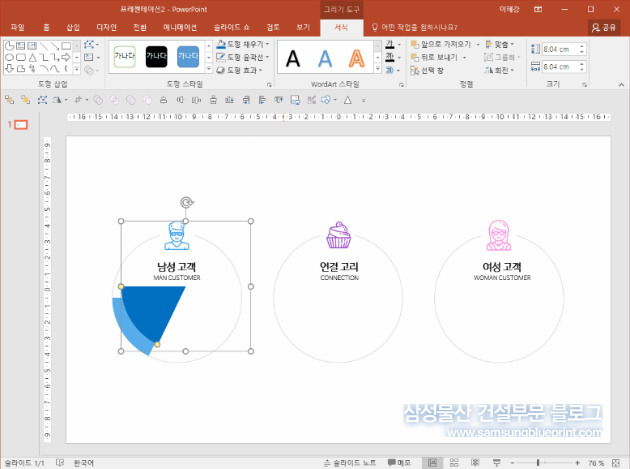630x469 pixels.
Task: Expand the shapes gallery More arrow
Action: tap(77, 69)
